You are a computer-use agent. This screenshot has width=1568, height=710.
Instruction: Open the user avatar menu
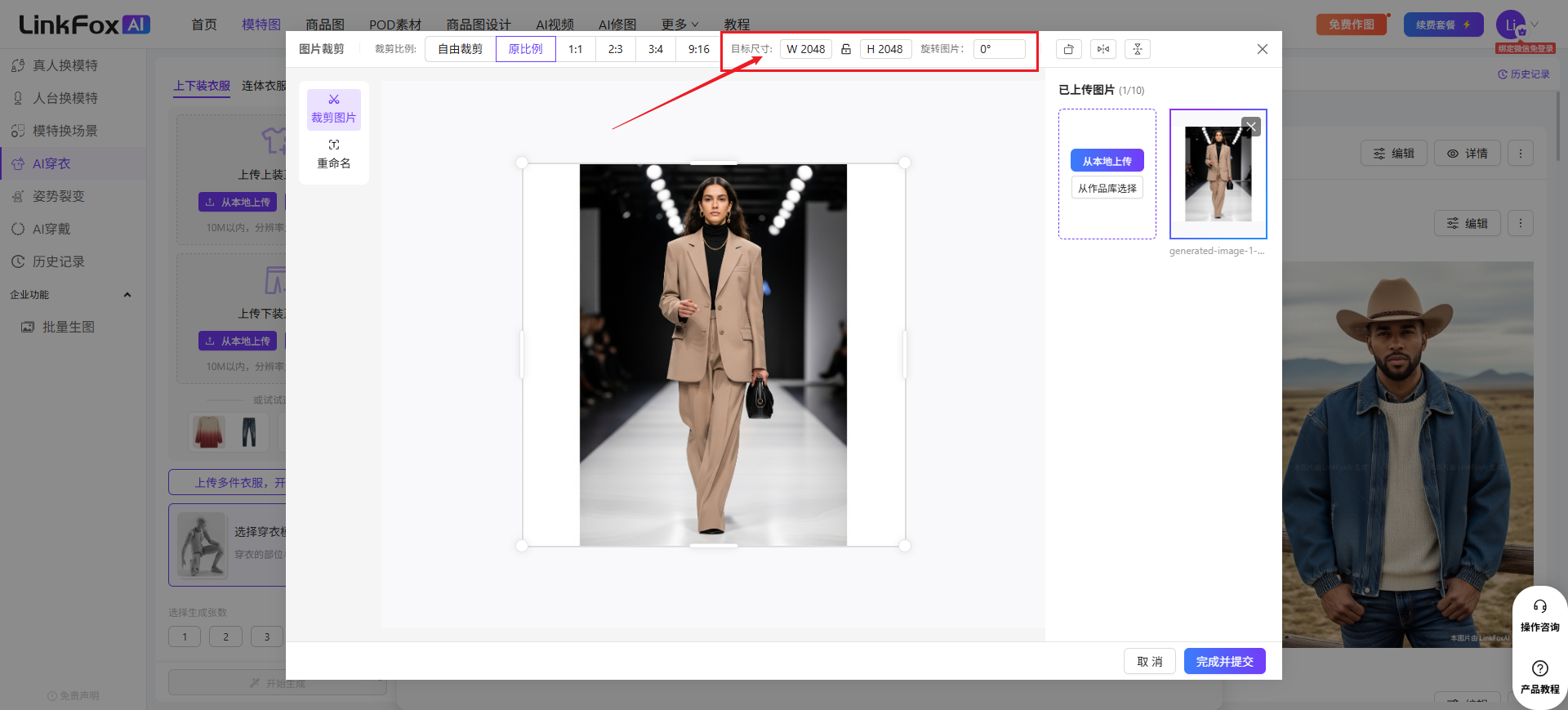1511,24
